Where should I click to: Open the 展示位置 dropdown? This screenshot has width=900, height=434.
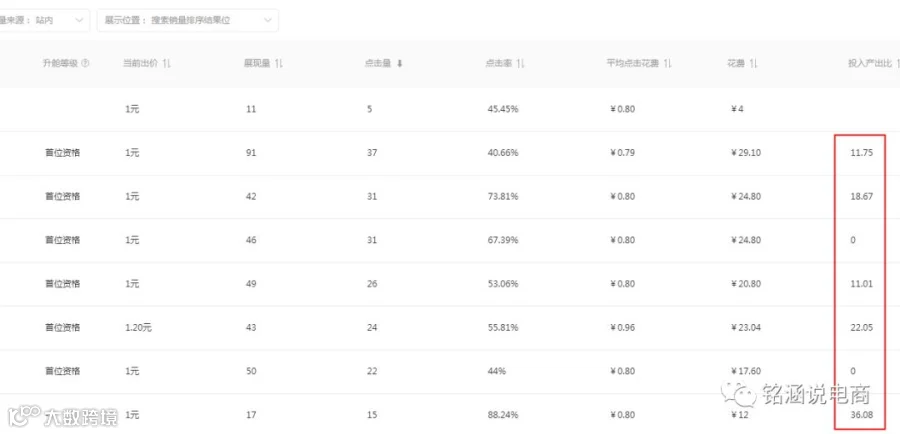tap(188, 21)
